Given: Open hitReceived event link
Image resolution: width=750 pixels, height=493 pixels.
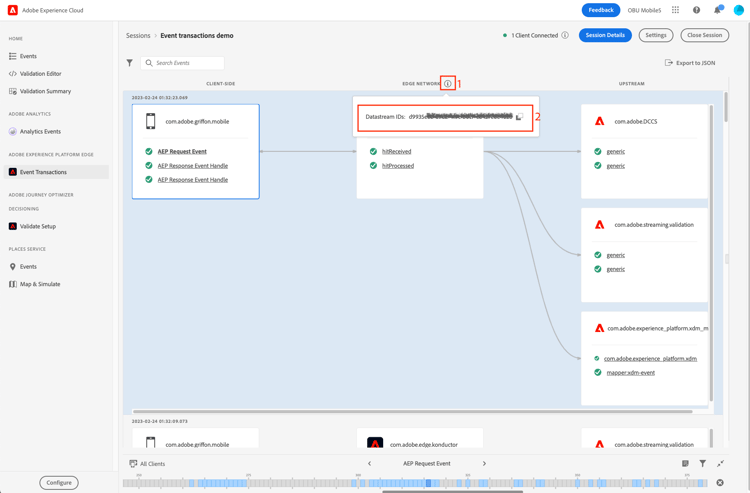Looking at the screenshot, I should tap(397, 152).
